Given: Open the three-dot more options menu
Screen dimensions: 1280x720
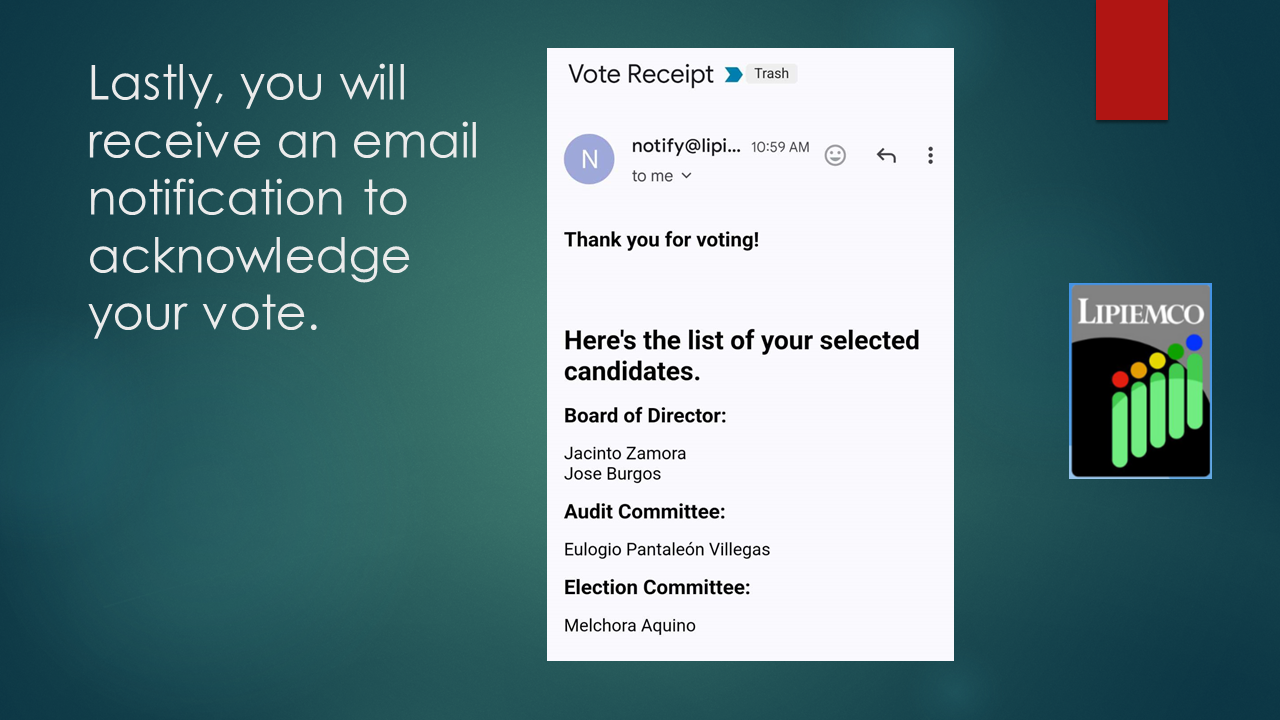Looking at the screenshot, I should click(930, 155).
